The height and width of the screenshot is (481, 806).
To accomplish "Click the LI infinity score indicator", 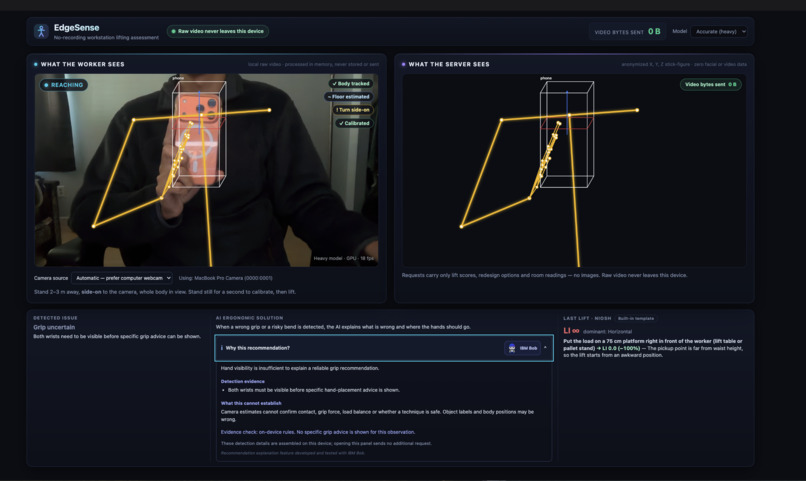I will click(x=571, y=331).
